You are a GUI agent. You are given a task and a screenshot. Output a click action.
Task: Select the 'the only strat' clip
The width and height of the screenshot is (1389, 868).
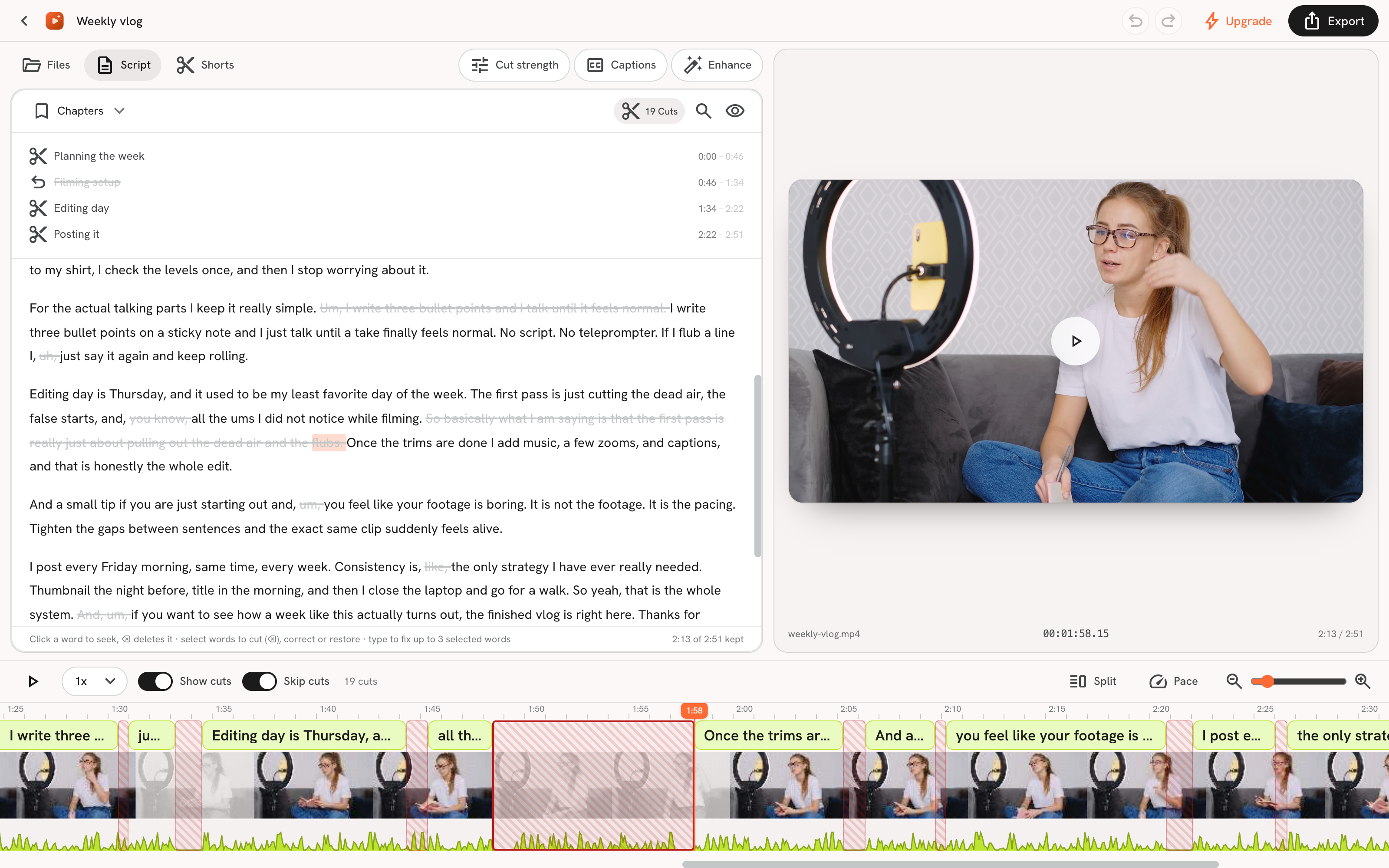pos(1339,735)
